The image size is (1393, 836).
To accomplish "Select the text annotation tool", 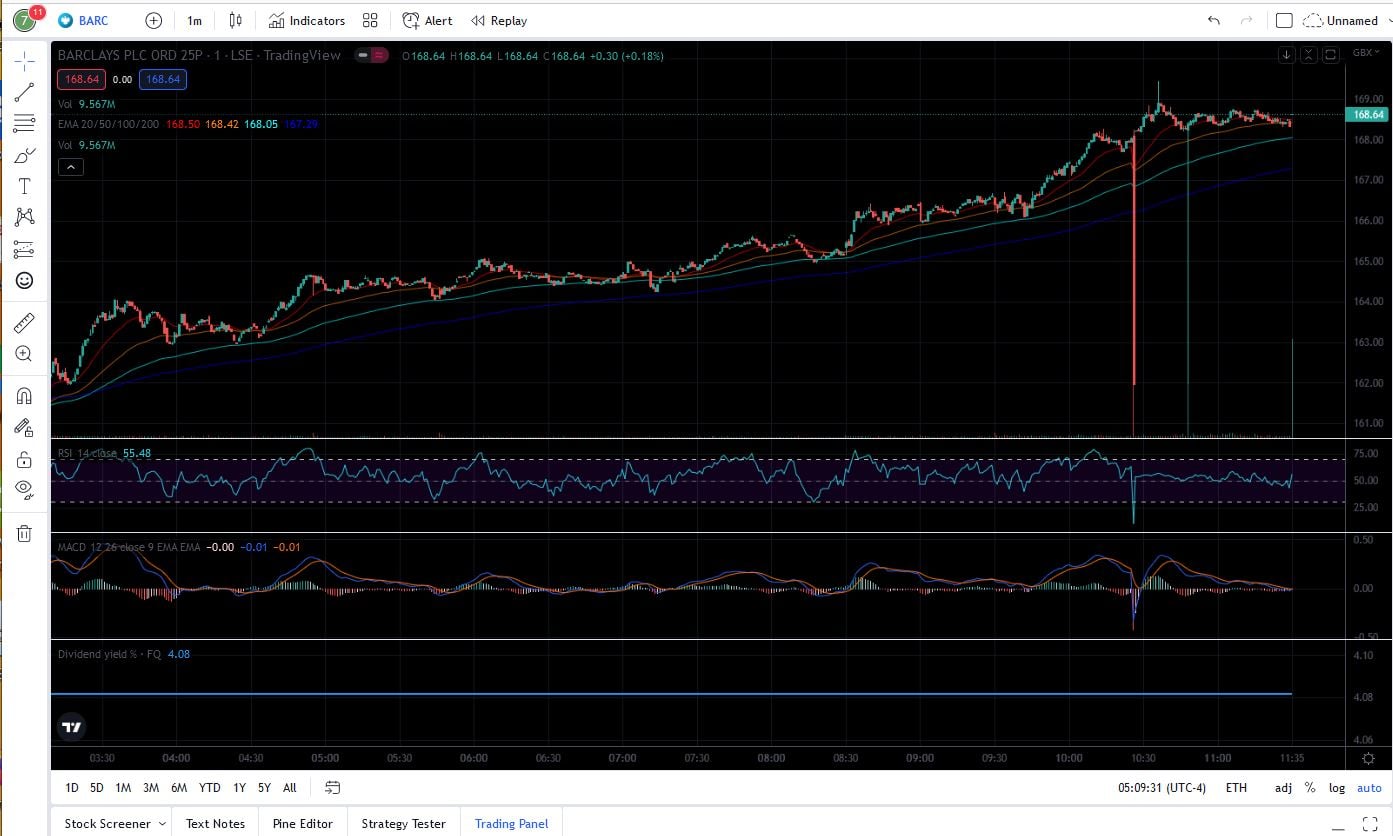I will coord(25,186).
